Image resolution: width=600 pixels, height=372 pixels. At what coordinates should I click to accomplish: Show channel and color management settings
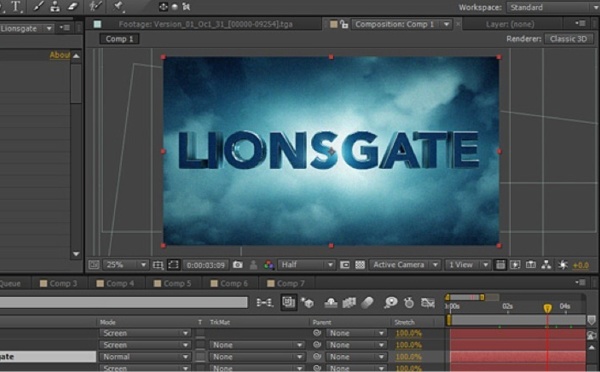point(269,265)
